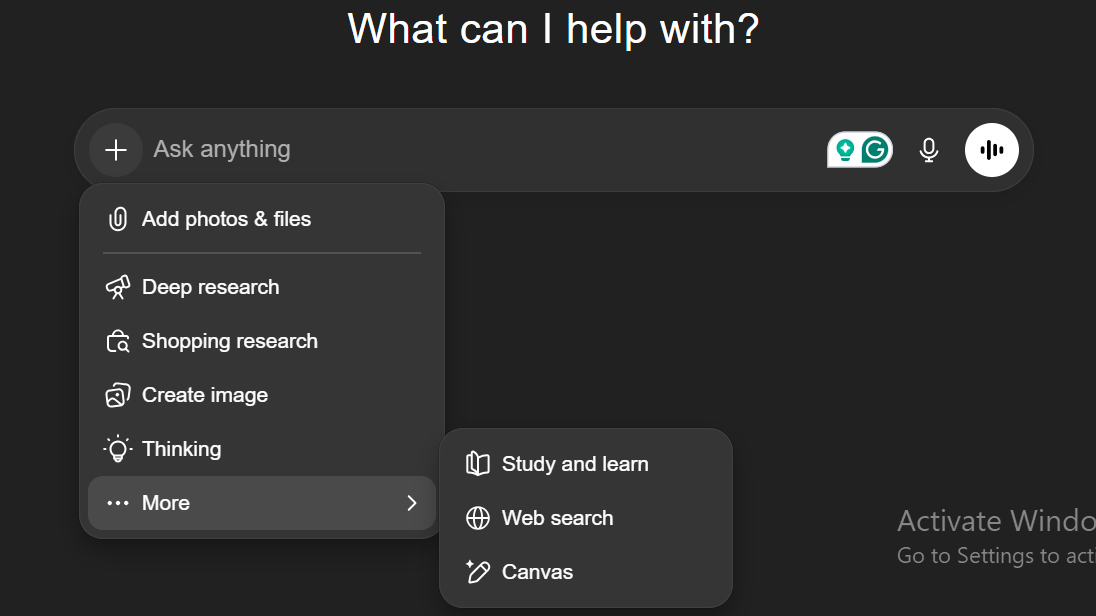Click the "What can I help with?" heading
This screenshot has height=616, width=1096.
[x=553, y=28]
